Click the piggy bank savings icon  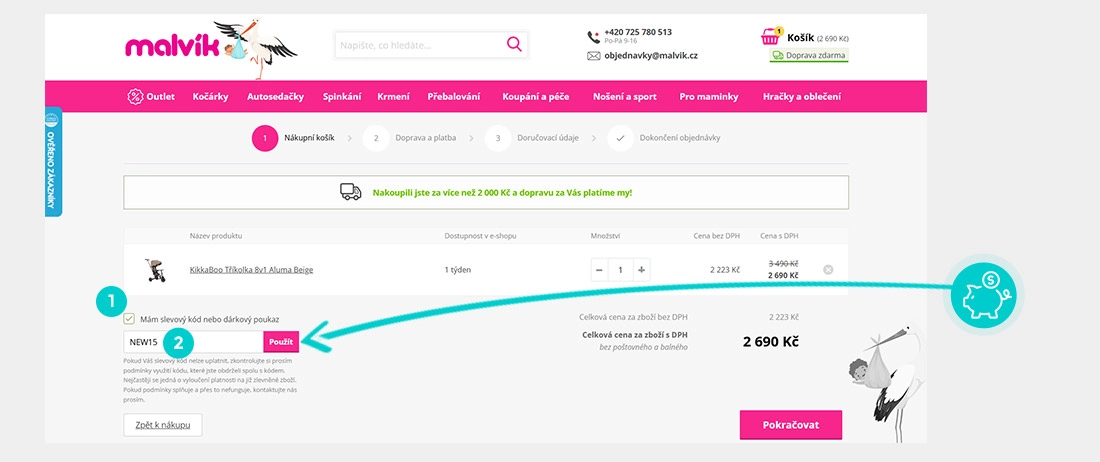[x=983, y=296]
